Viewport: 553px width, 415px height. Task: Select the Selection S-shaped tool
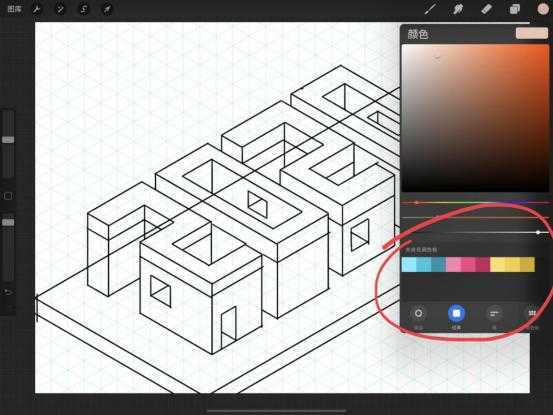[x=84, y=9]
